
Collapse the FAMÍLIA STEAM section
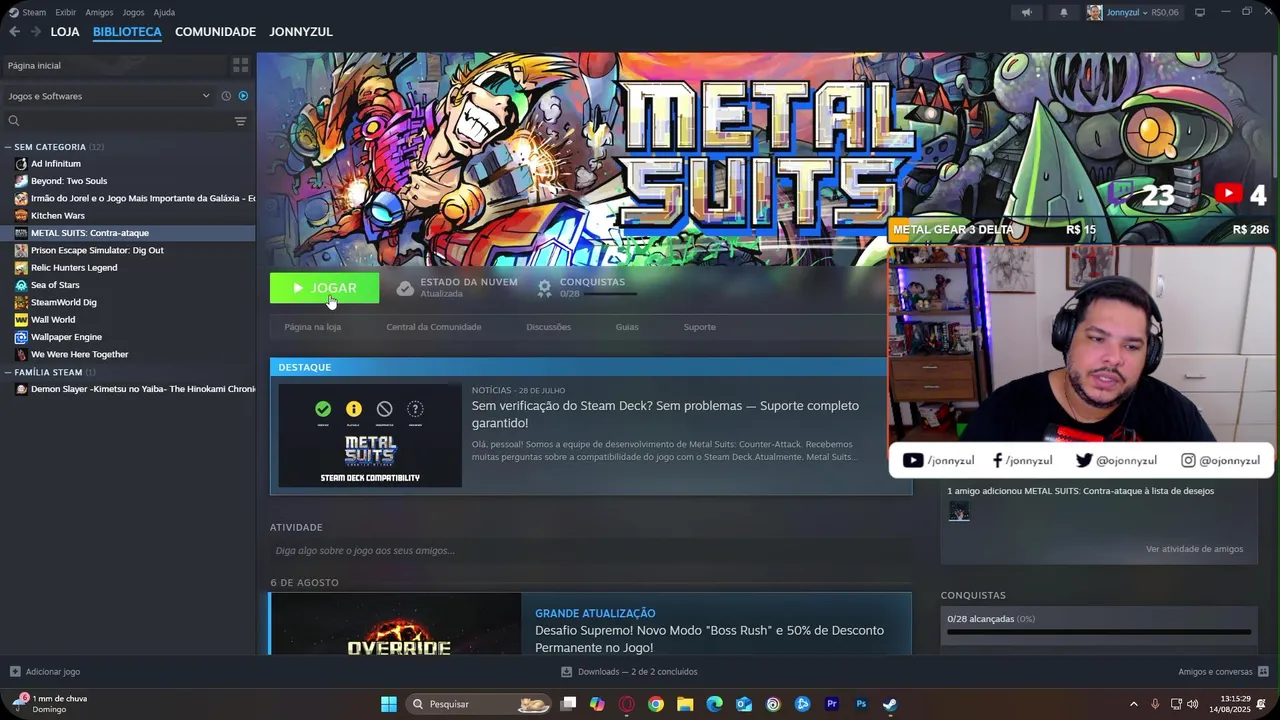[8, 372]
